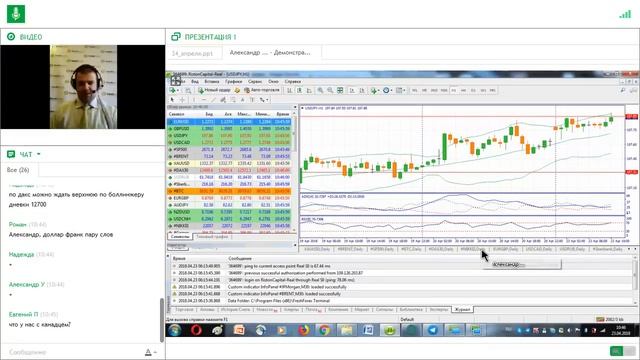Switch to H4 timeframe
The image size is (640, 360).
click(463, 90)
